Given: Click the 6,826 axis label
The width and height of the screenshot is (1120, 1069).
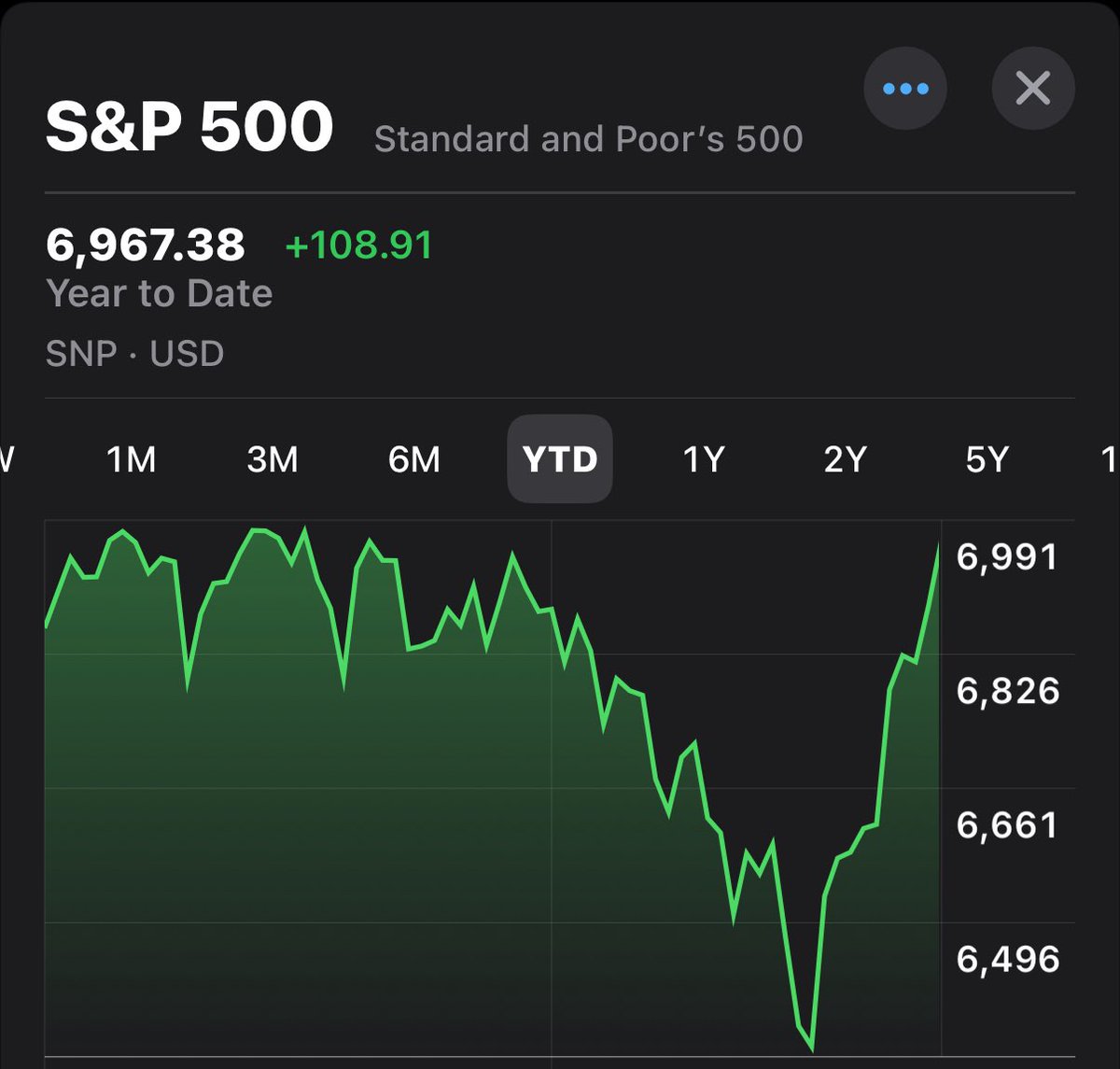Looking at the screenshot, I should [1008, 692].
